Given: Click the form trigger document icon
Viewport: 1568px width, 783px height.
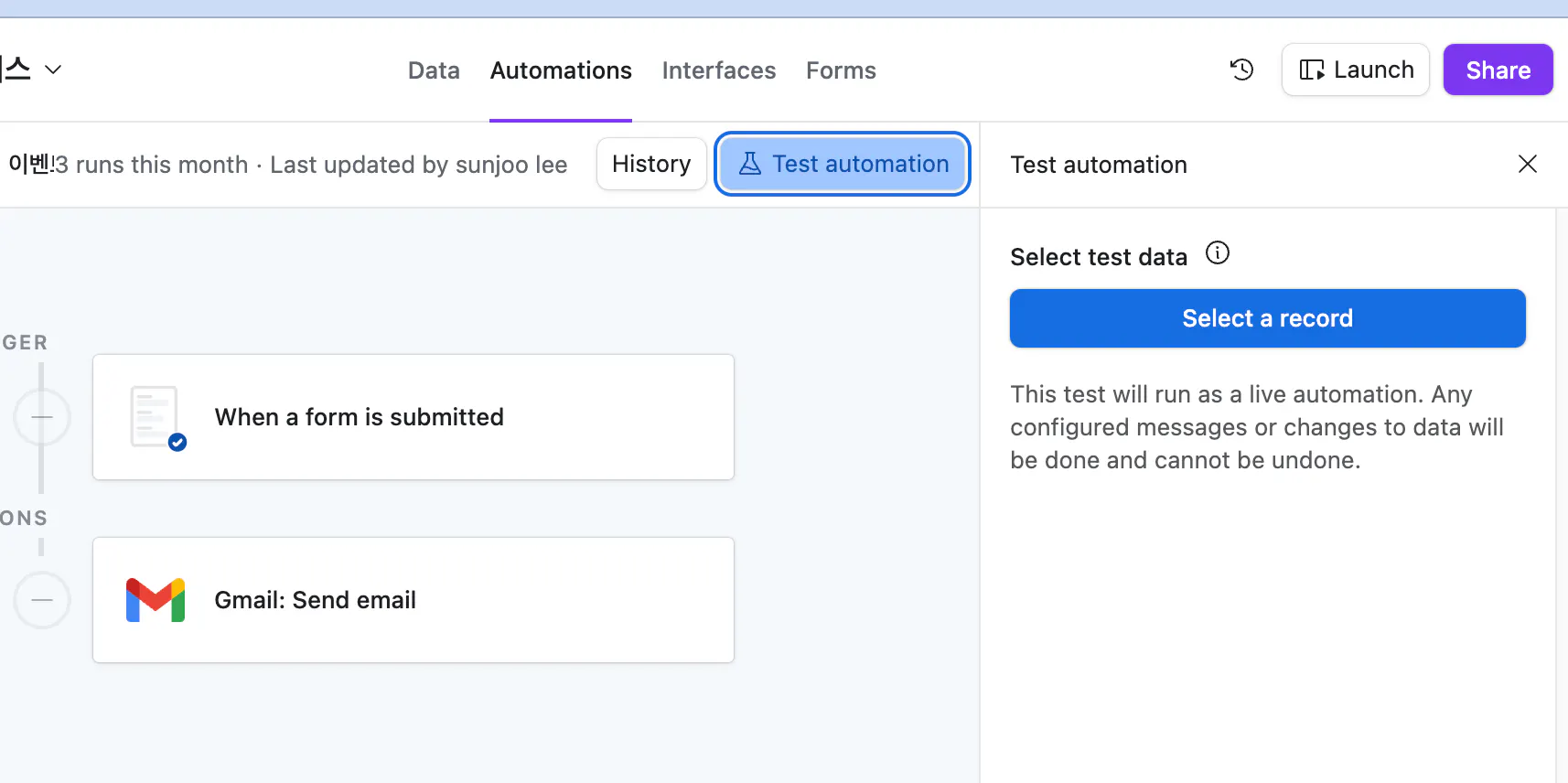Looking at the screenshot, I should point(156,417).
